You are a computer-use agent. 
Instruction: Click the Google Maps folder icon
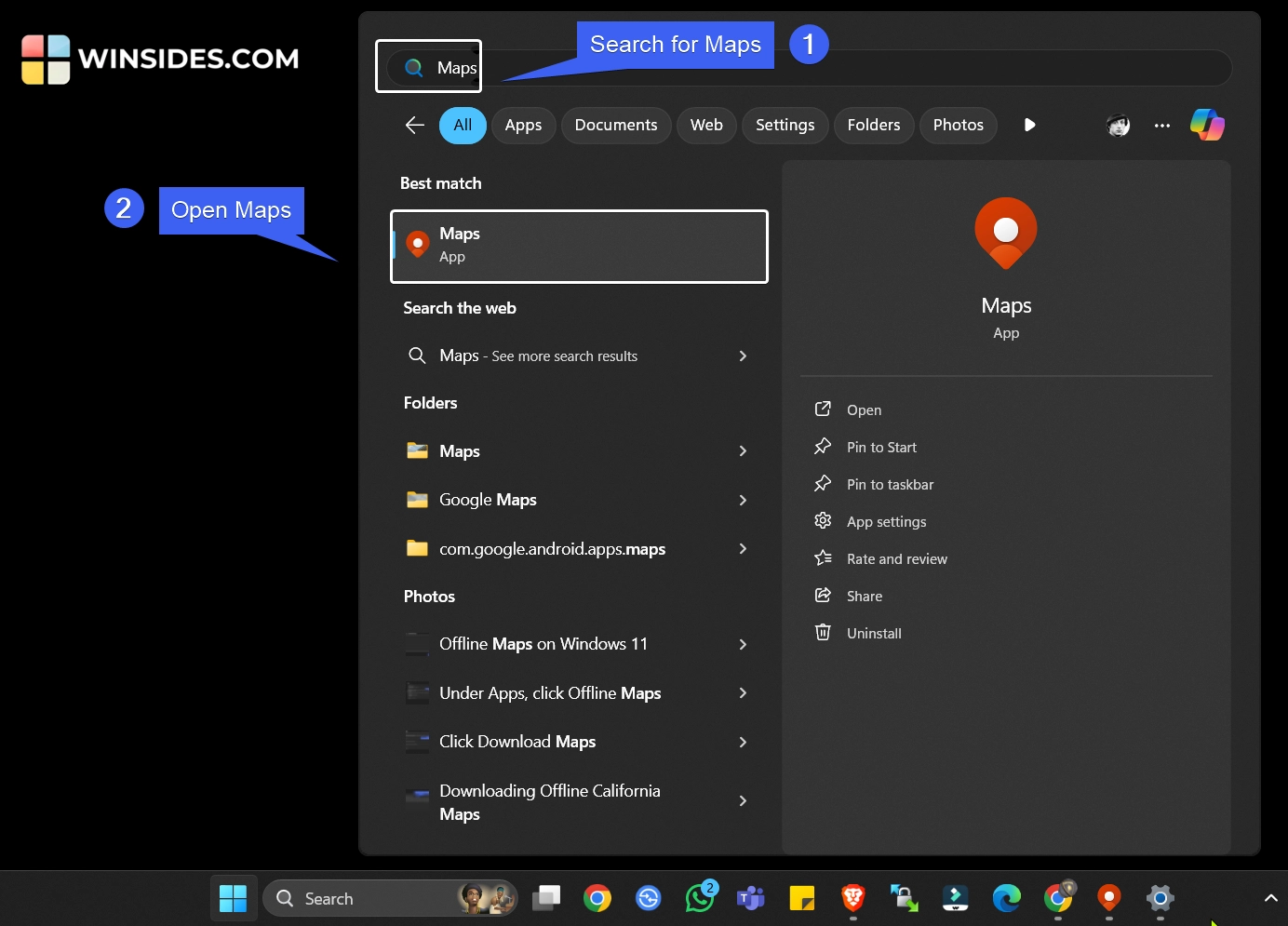(417, 500)
